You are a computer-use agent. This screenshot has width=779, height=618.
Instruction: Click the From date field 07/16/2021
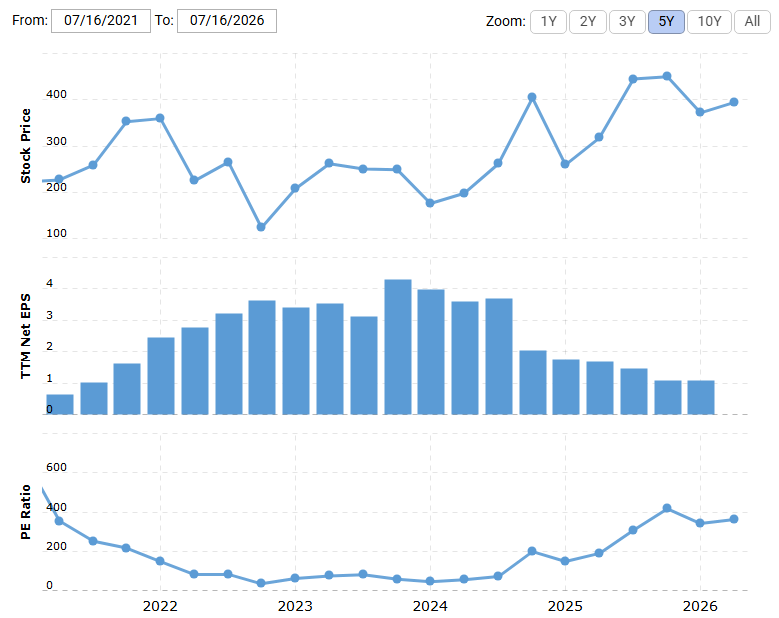pos(101,21)
